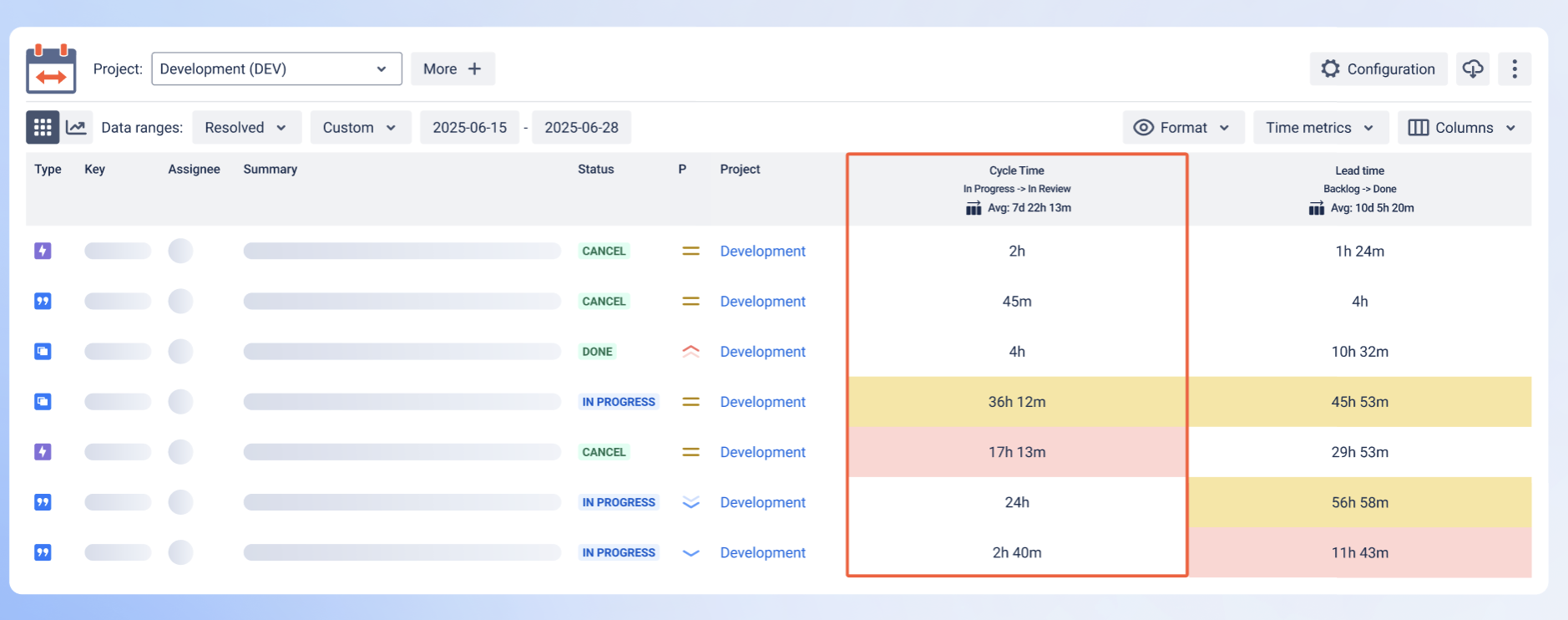Click the issue type icon in the 36h 12m row
This screenshot has width=1568, height=620.
coord(43,401)
